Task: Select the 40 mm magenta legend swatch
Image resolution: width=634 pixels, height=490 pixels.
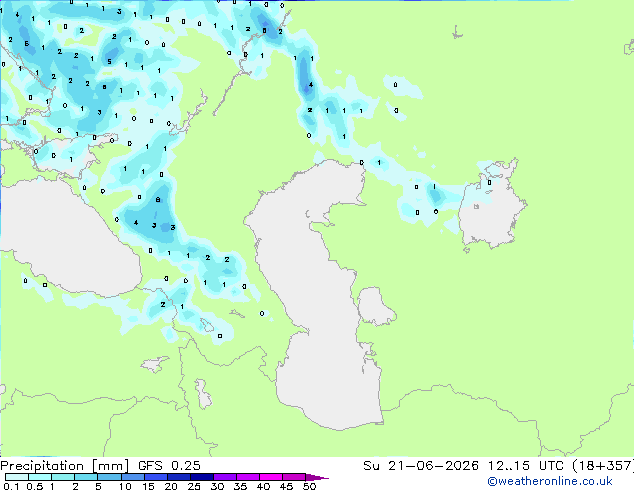Action: [x=271, y=477]
